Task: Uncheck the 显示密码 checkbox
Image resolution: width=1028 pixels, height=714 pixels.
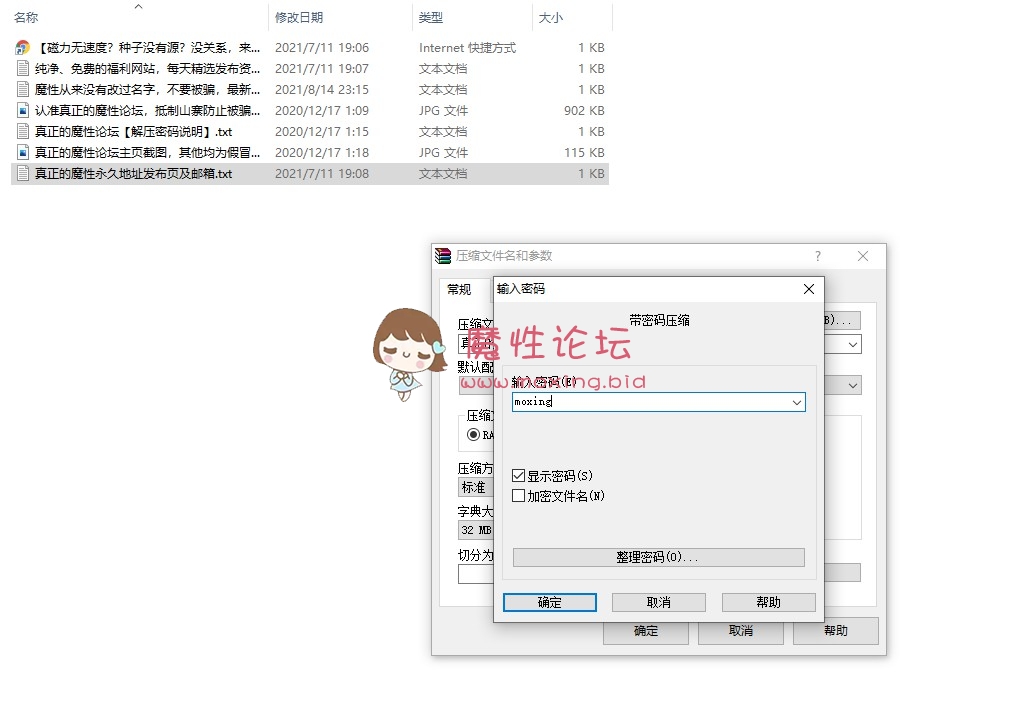Action: tap(518, 475)
